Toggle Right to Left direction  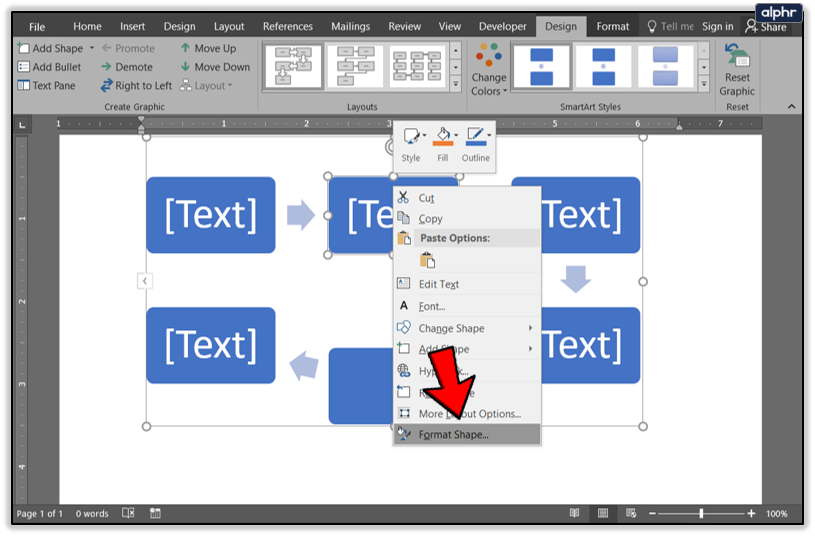click(x=136, y=86)
